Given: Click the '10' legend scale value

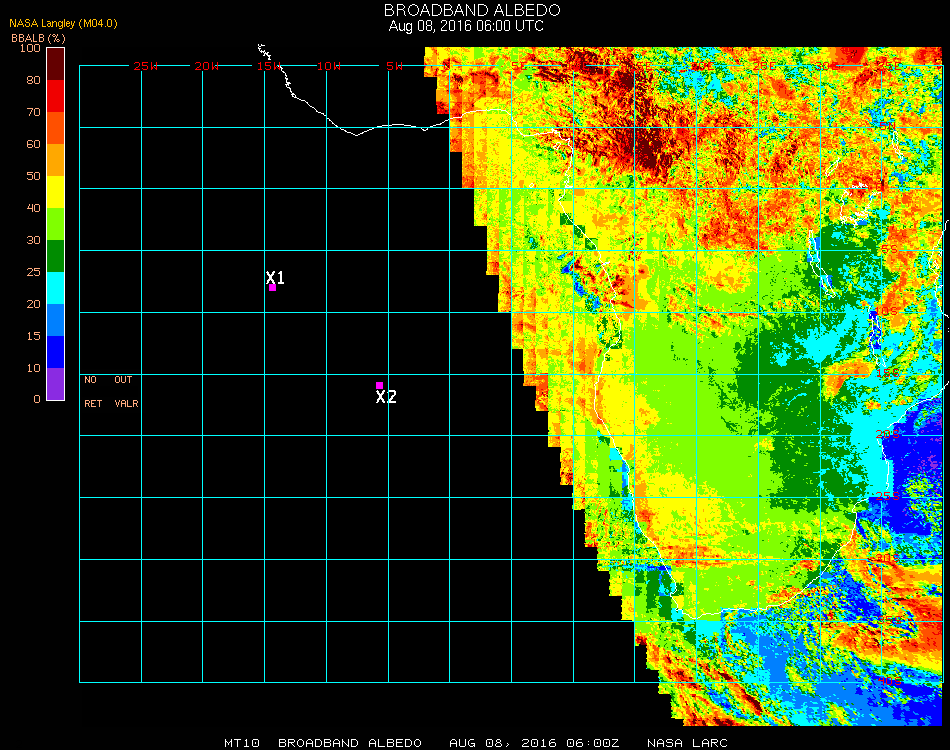Looking at the screenshot, I should tap(33, 368).
